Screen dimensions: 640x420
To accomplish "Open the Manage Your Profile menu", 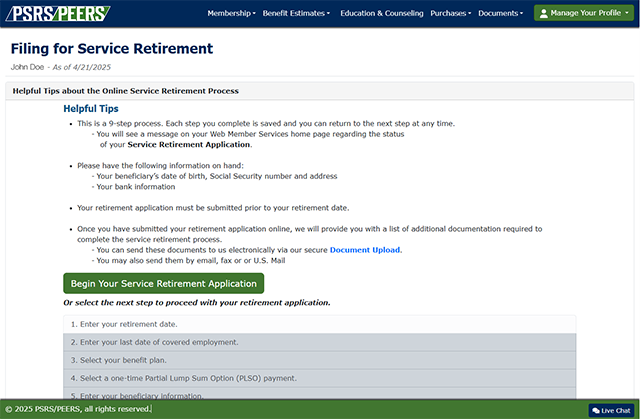I will click(x=584, y=13).
